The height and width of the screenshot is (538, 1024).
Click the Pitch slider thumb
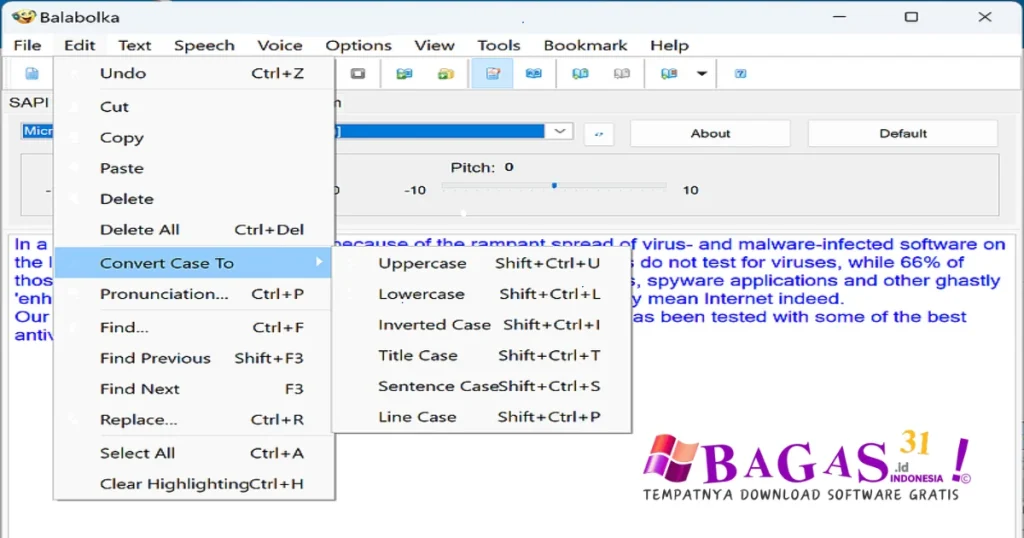[x=554, y=185]
